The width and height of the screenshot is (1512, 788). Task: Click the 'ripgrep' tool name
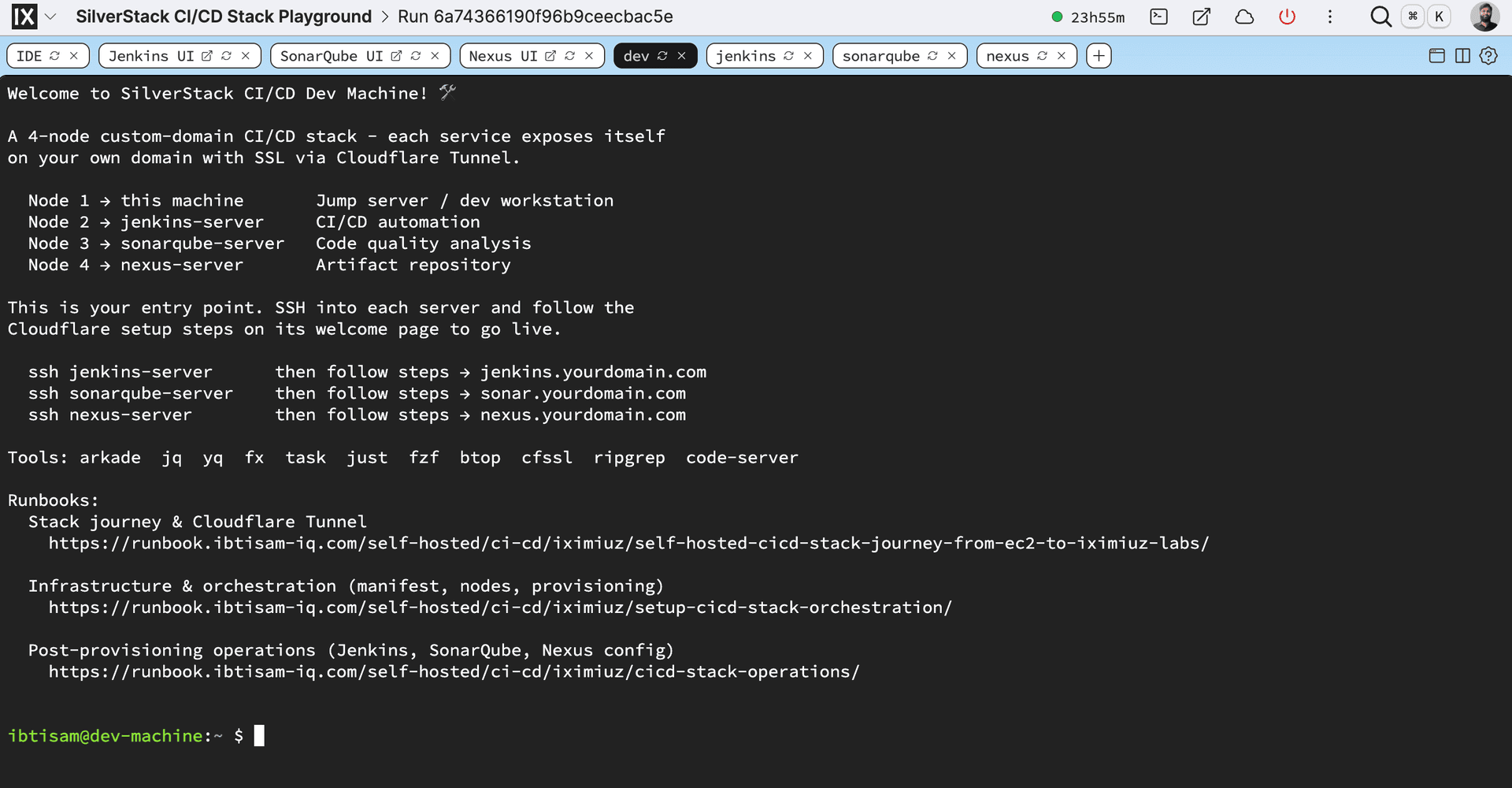[629, 458]
